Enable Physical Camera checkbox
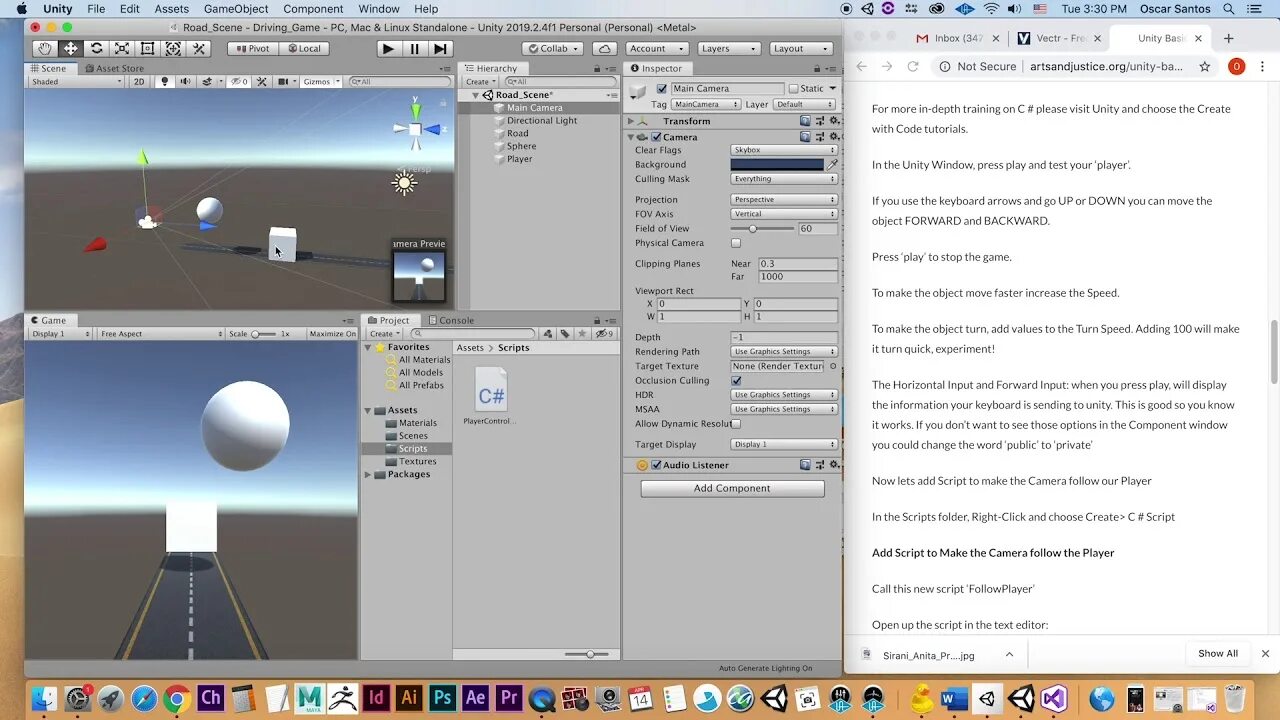This screenshot has height=720, width=1280. pyautogui.click(x=736, y=243)
